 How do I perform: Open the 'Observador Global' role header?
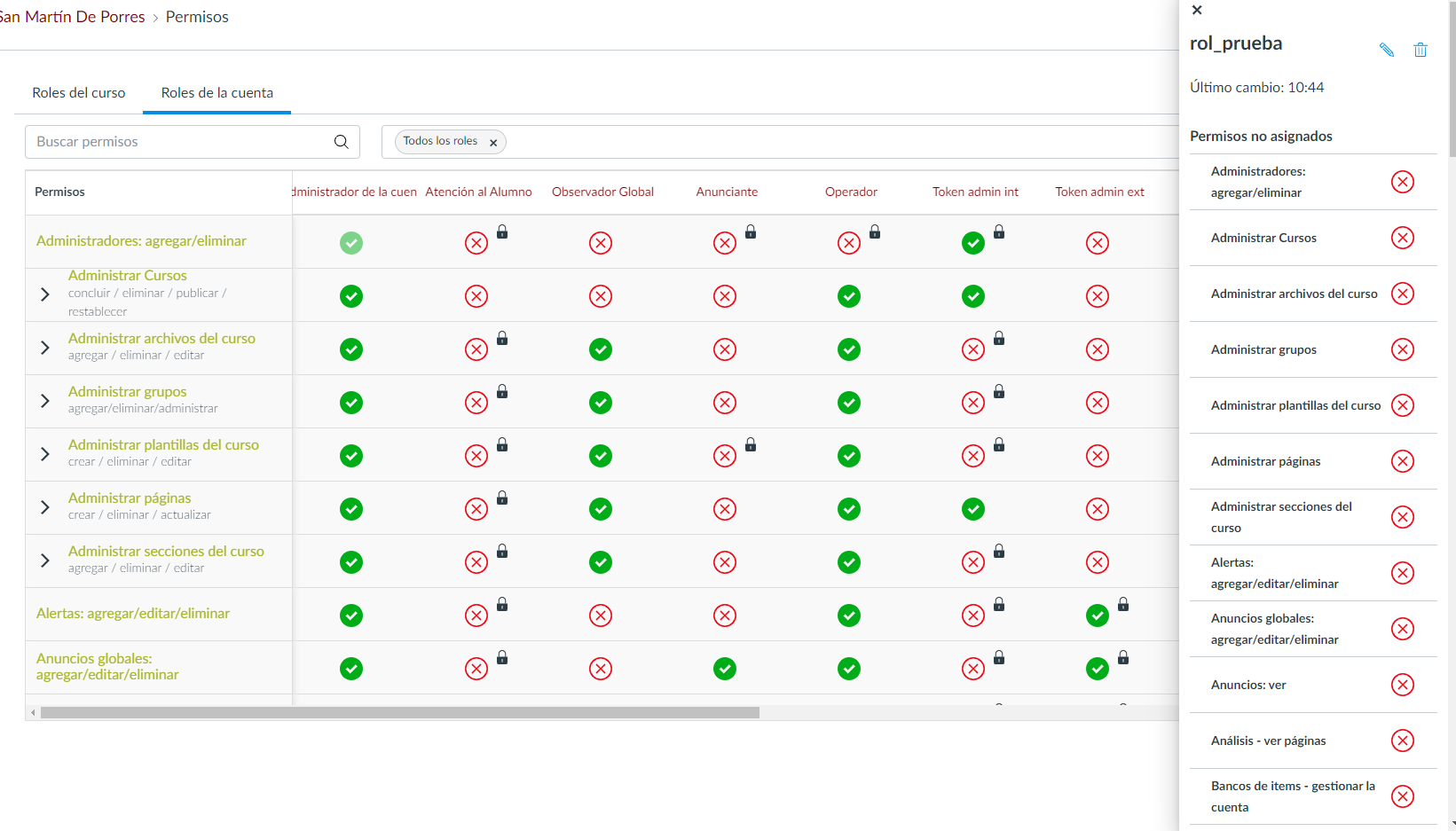[x=602, y=192]
